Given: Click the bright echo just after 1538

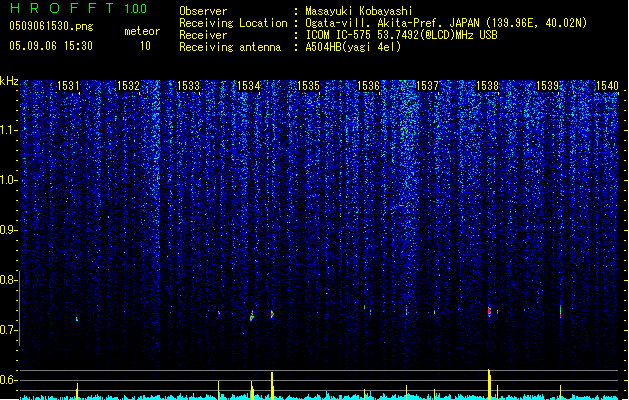Looking at the screenshot, I should (x=489, y=312).
